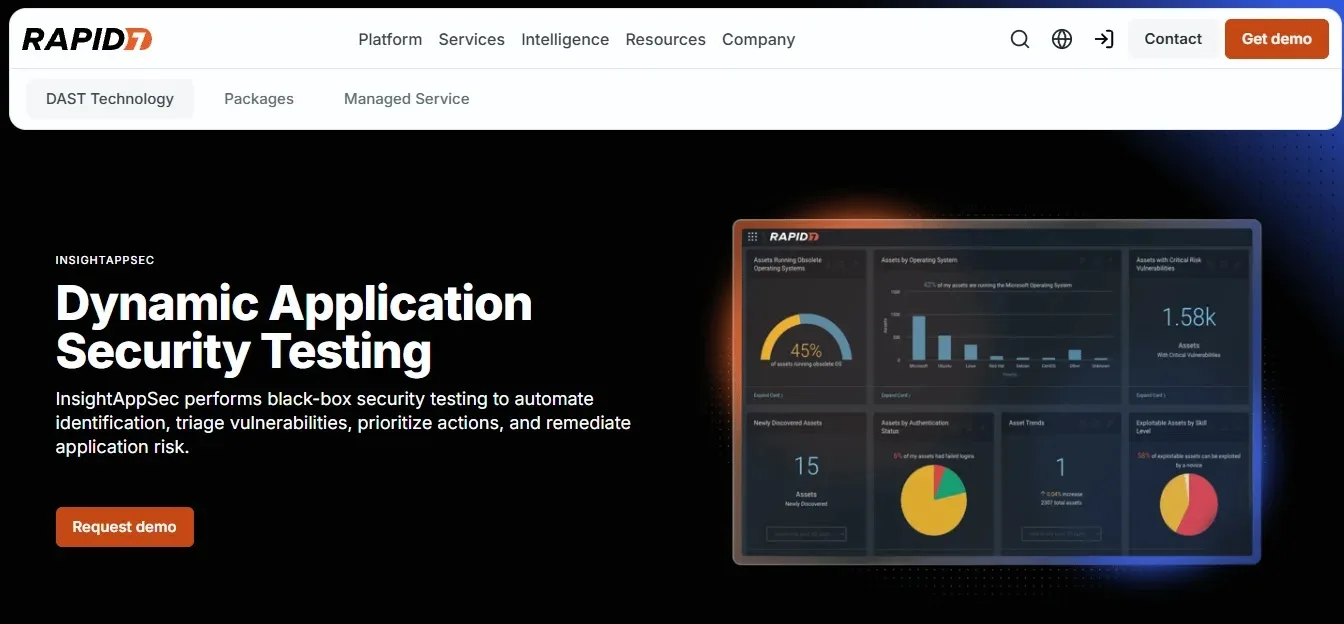Click the Request demo button
This screenshot has width=1344, height=624.
click(x=124, y=527)
